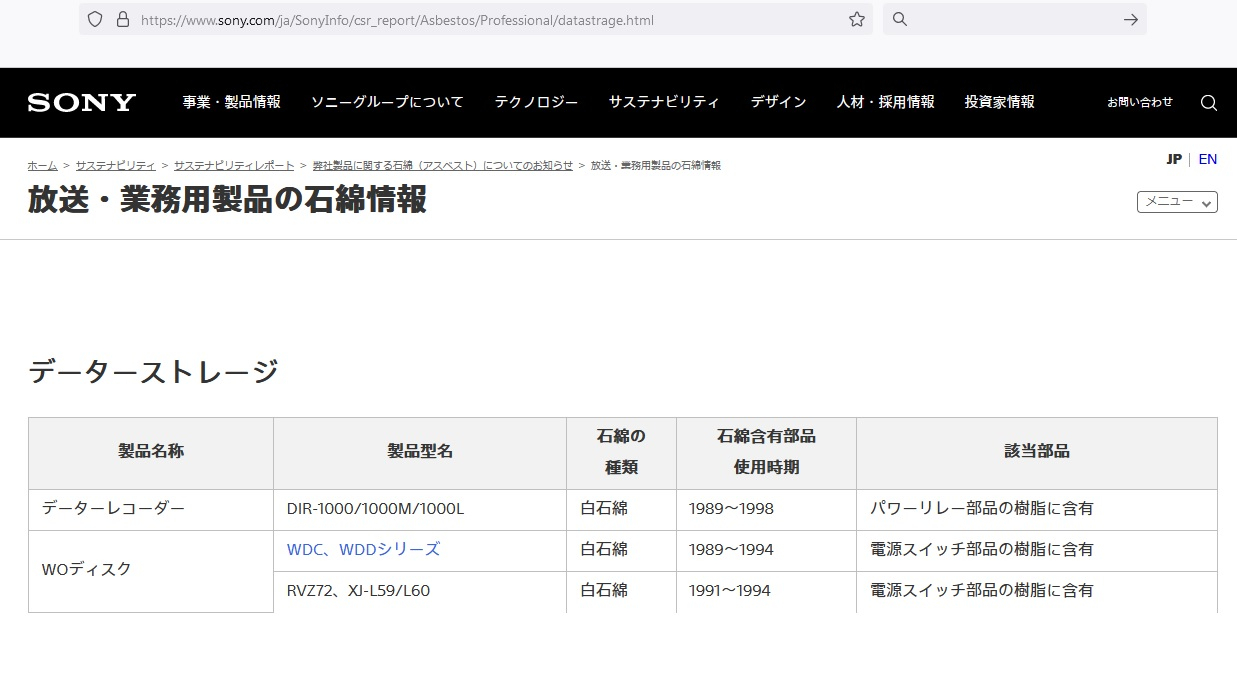The height and width of the screenshot is (695, 1237).
Task: Click the shield tracking protection icon
Action: point(96,19)
